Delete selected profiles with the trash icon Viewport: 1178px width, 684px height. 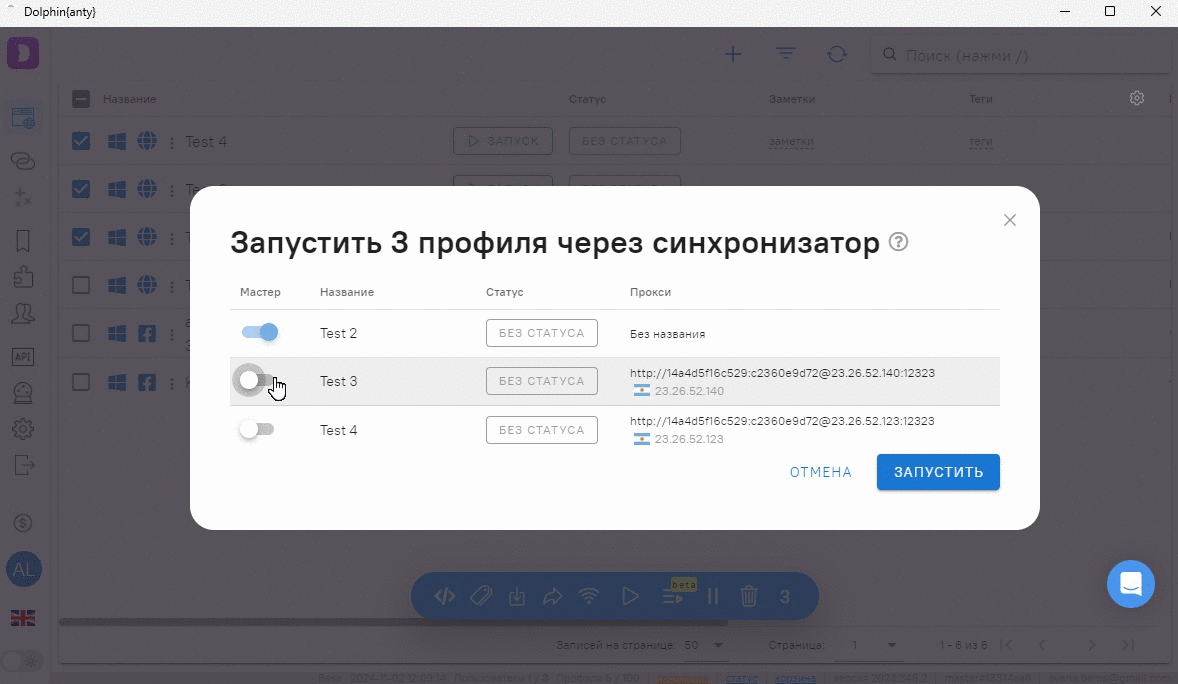coord(749,595)
